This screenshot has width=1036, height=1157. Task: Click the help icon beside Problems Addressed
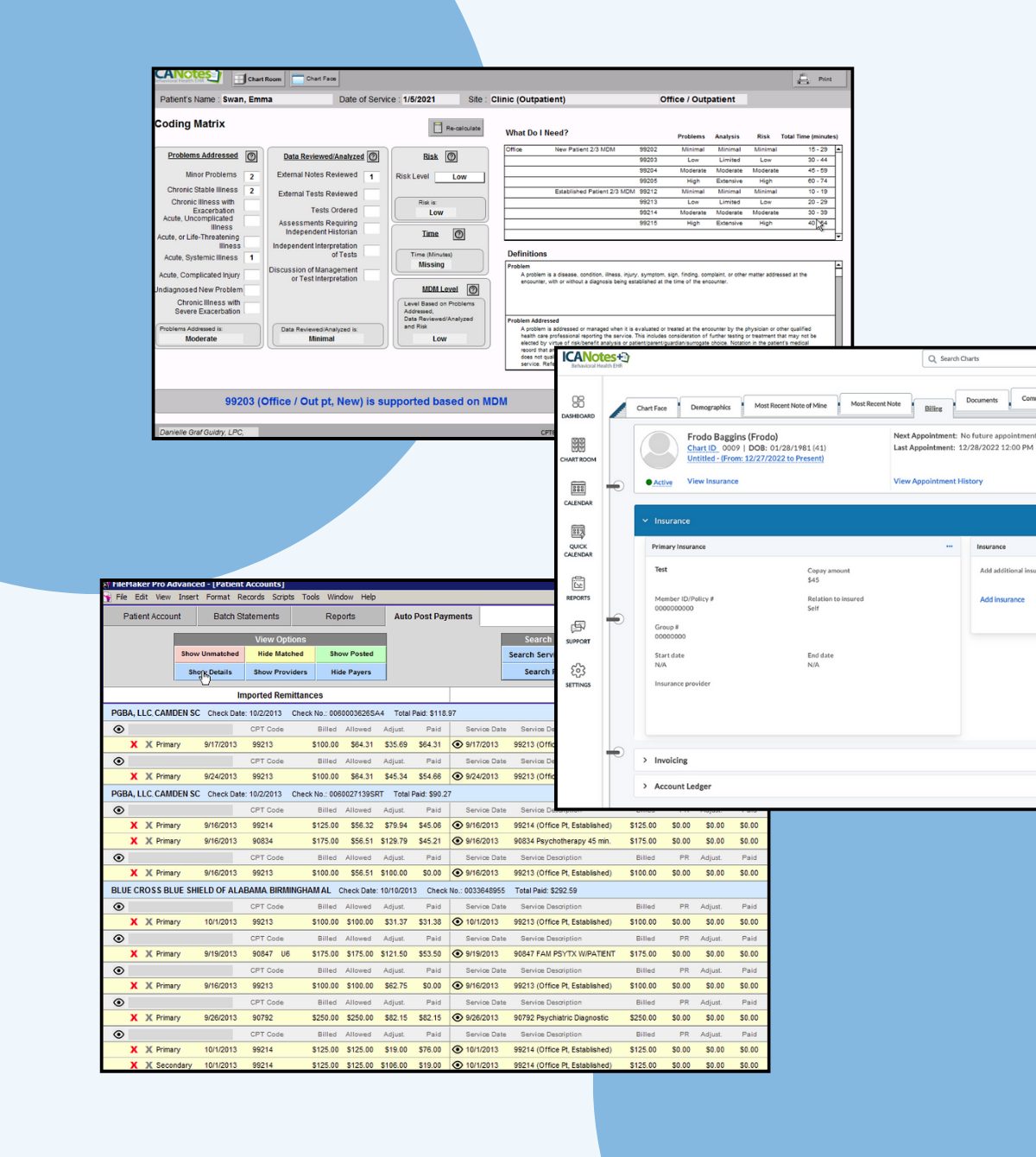[251, 156]
